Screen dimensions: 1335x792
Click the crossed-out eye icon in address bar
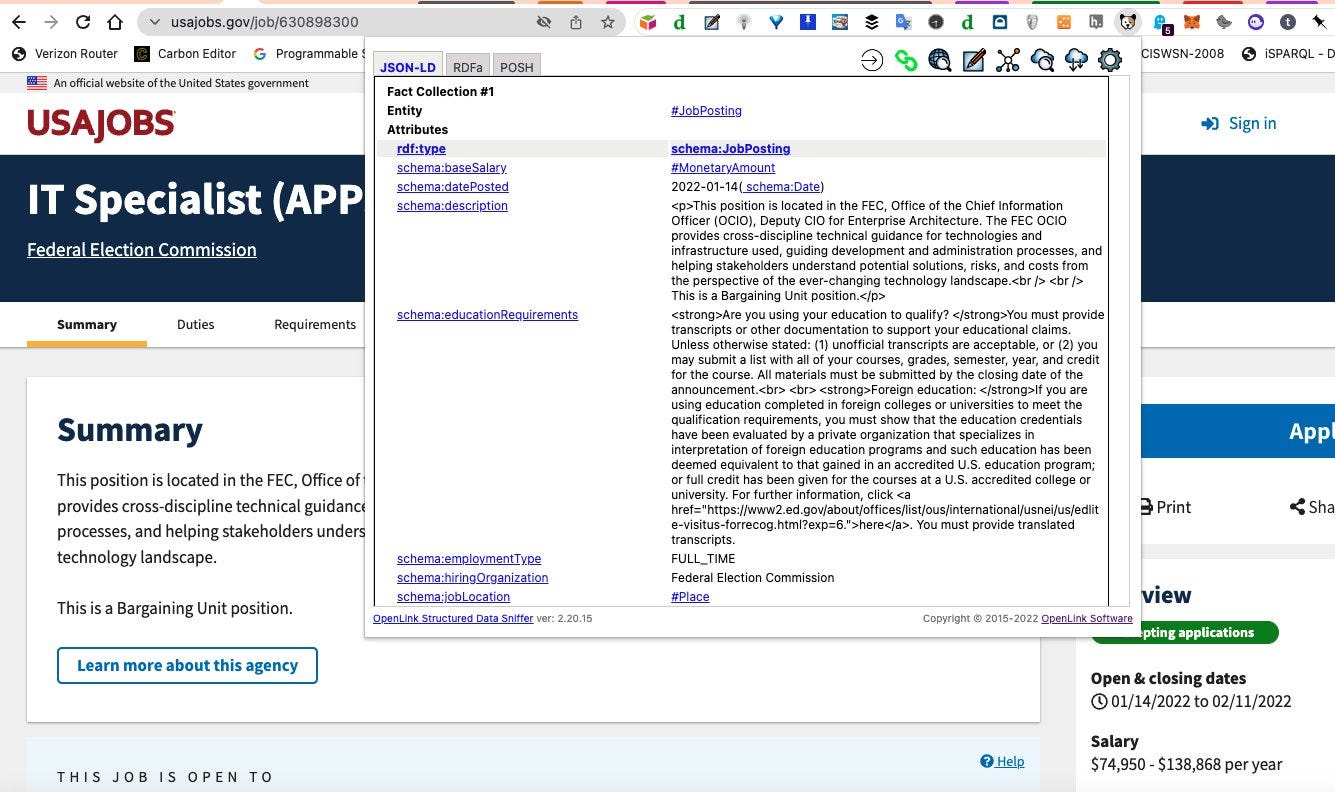[544, 22]
